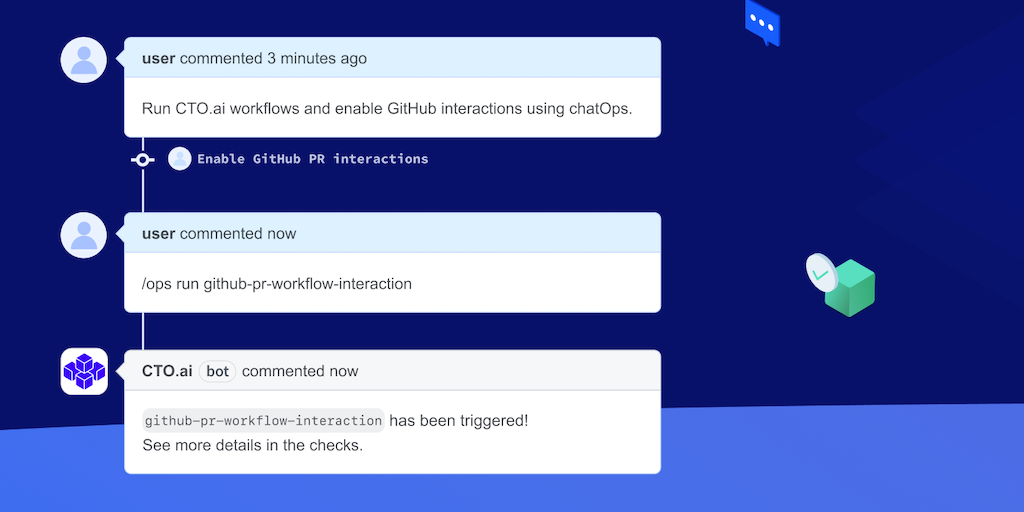Click the "bot" badge label
This screenshot has height=512, width=1024.
218,371
